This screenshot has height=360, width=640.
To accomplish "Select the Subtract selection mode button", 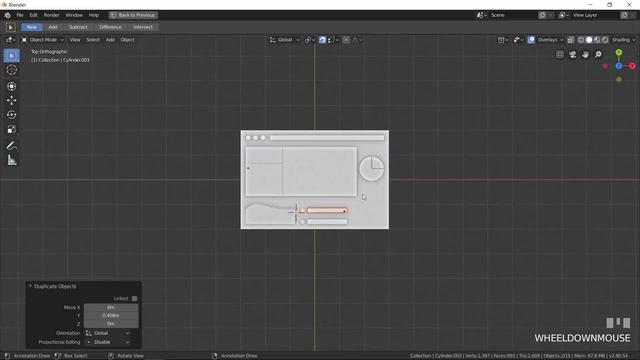I will (x=78, y=27).
